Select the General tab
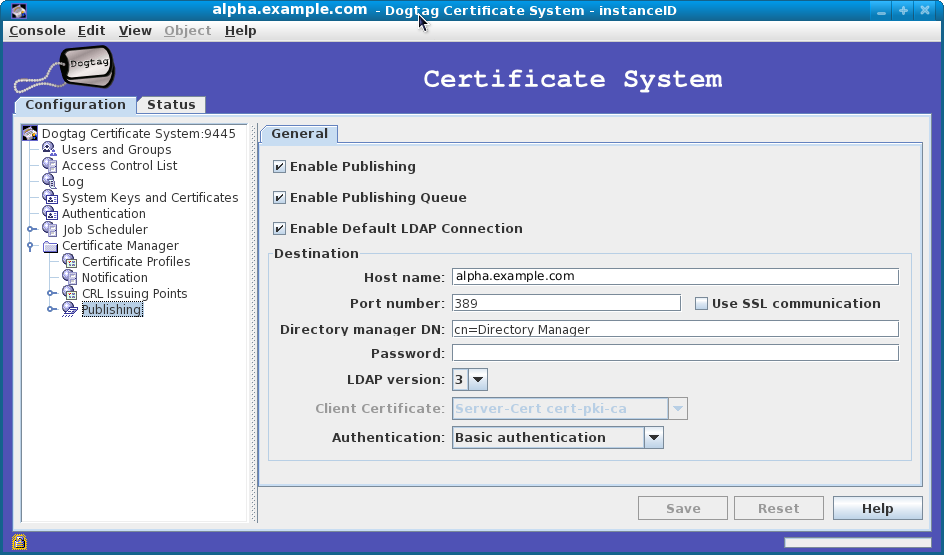 click(x=299, y=134)
